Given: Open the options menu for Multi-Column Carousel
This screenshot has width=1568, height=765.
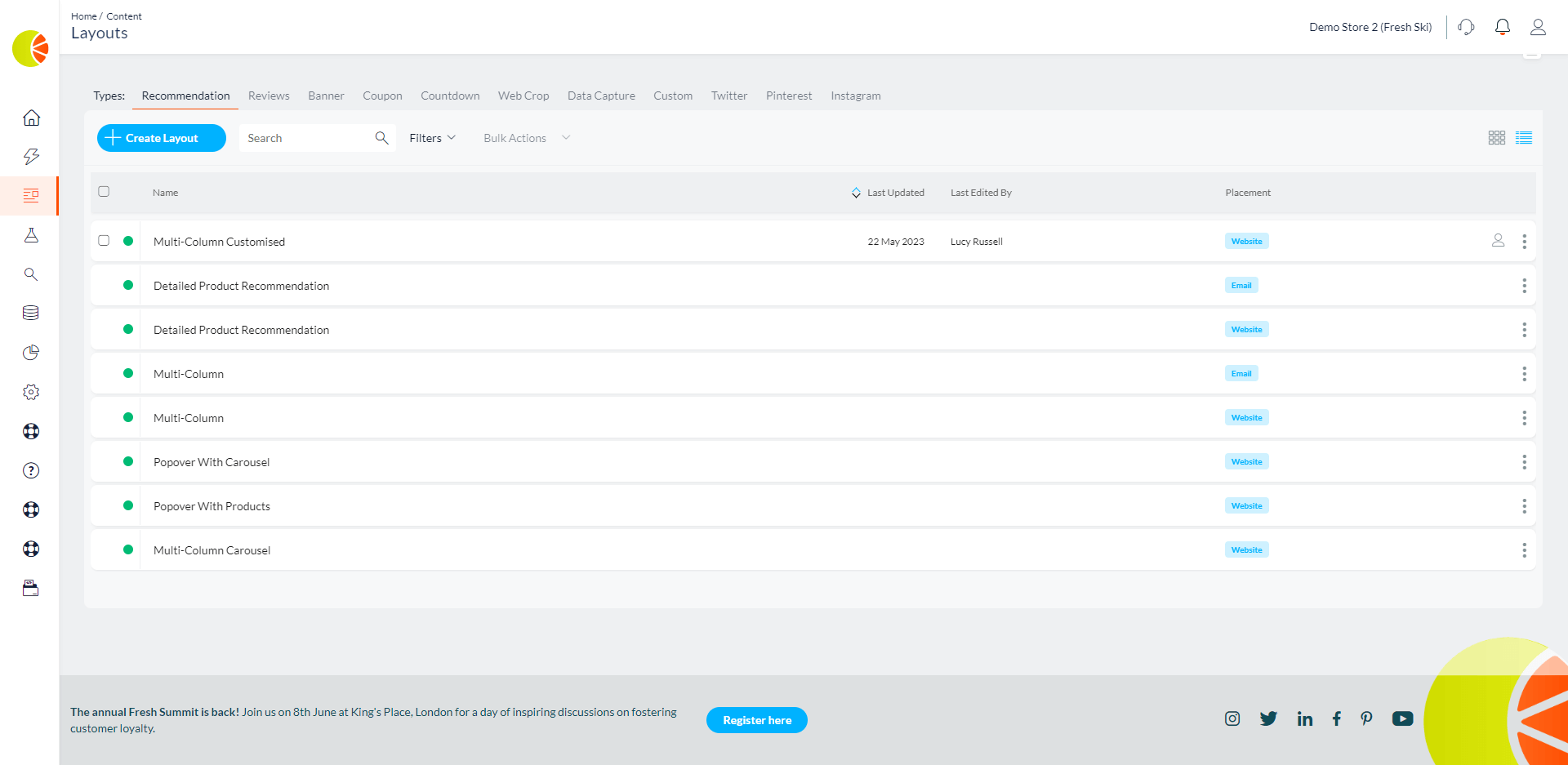Looking at the screenshot, I should (1524, 550).
